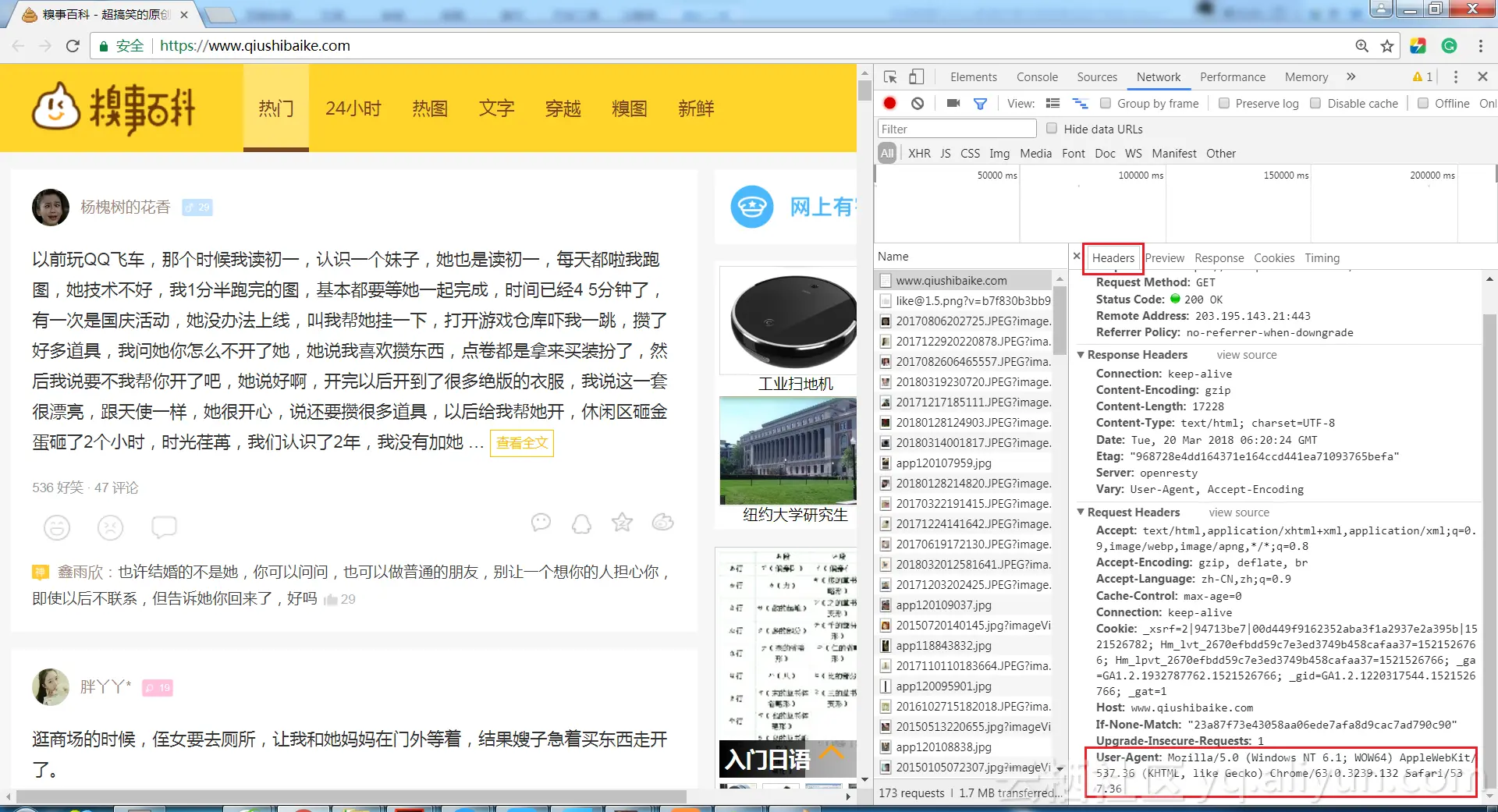
Task: Bookmark this page with the star
Action: coord(1387,46)
